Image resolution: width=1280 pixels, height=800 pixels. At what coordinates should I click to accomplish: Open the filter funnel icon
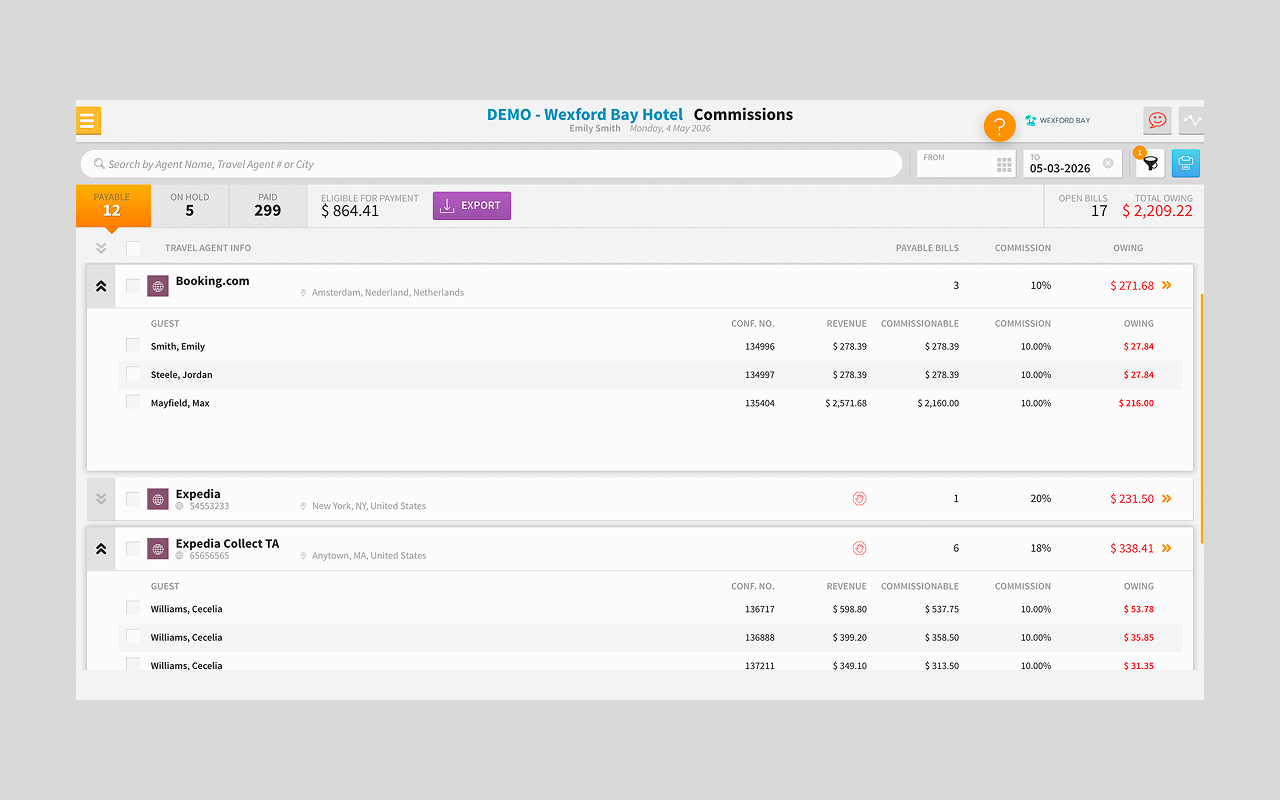(x=1150, y=163)
